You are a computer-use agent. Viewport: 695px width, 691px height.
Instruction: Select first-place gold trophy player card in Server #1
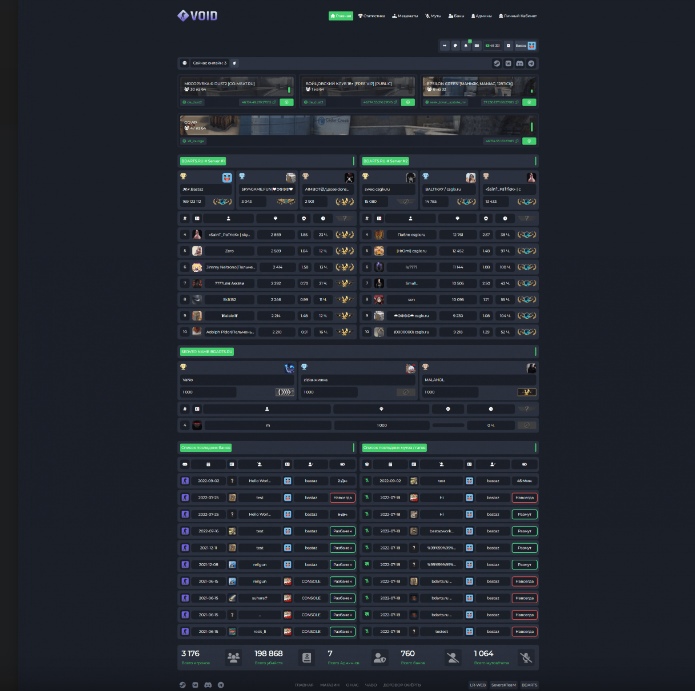208,189
